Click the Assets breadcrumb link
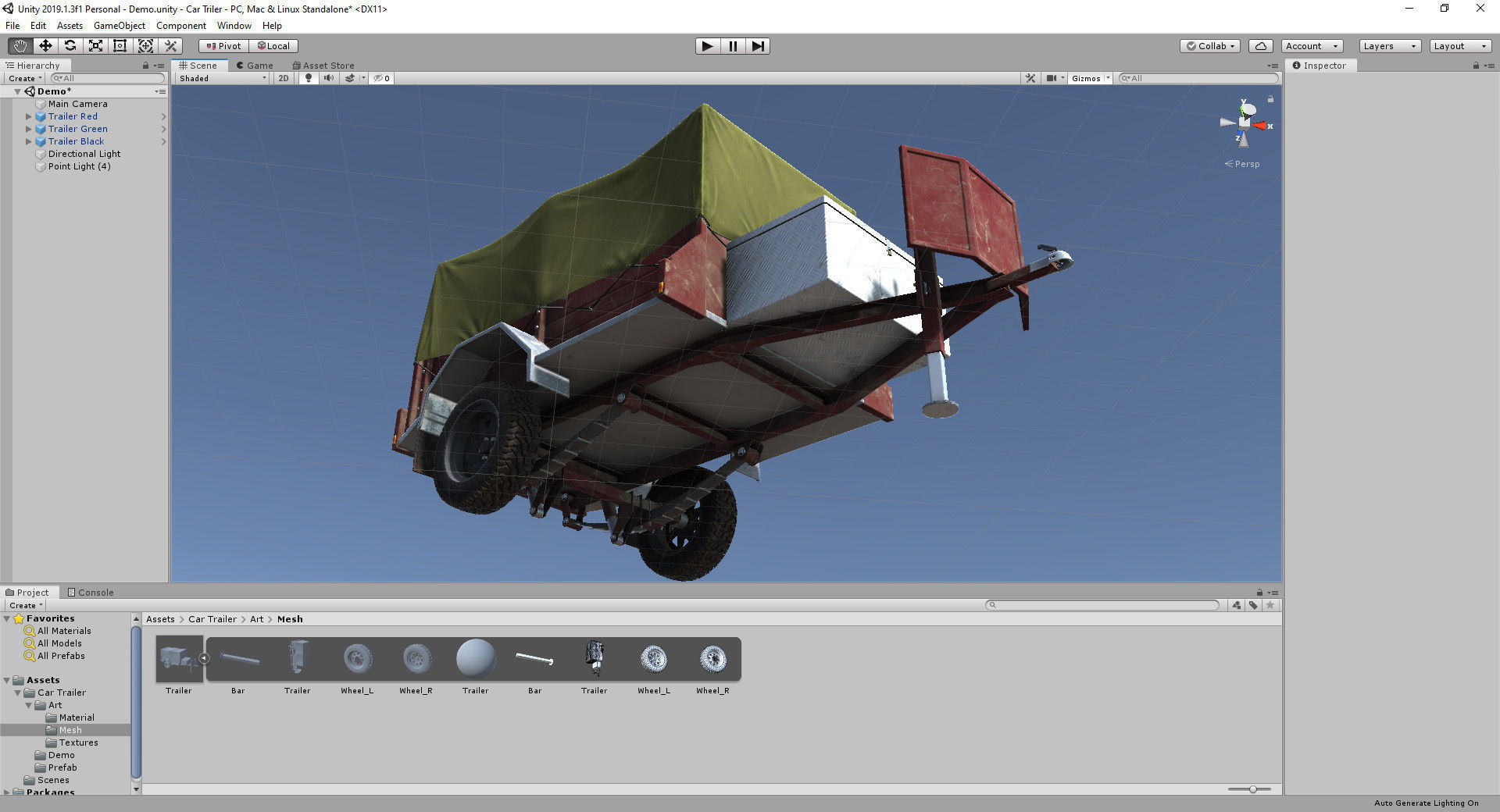This screenshot has height=812, width=1500. coord(160,619)
